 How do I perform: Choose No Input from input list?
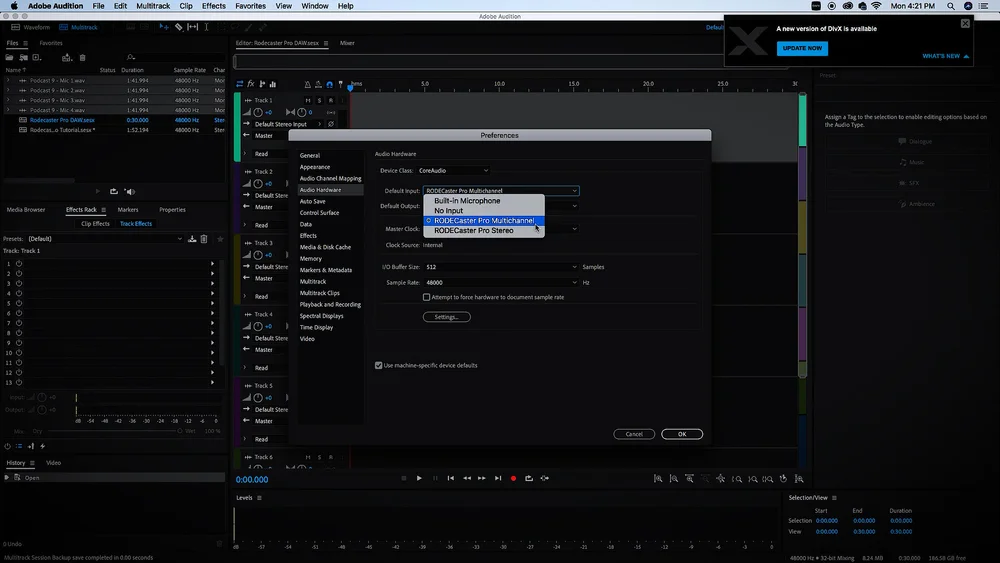[x=484, y=210]
